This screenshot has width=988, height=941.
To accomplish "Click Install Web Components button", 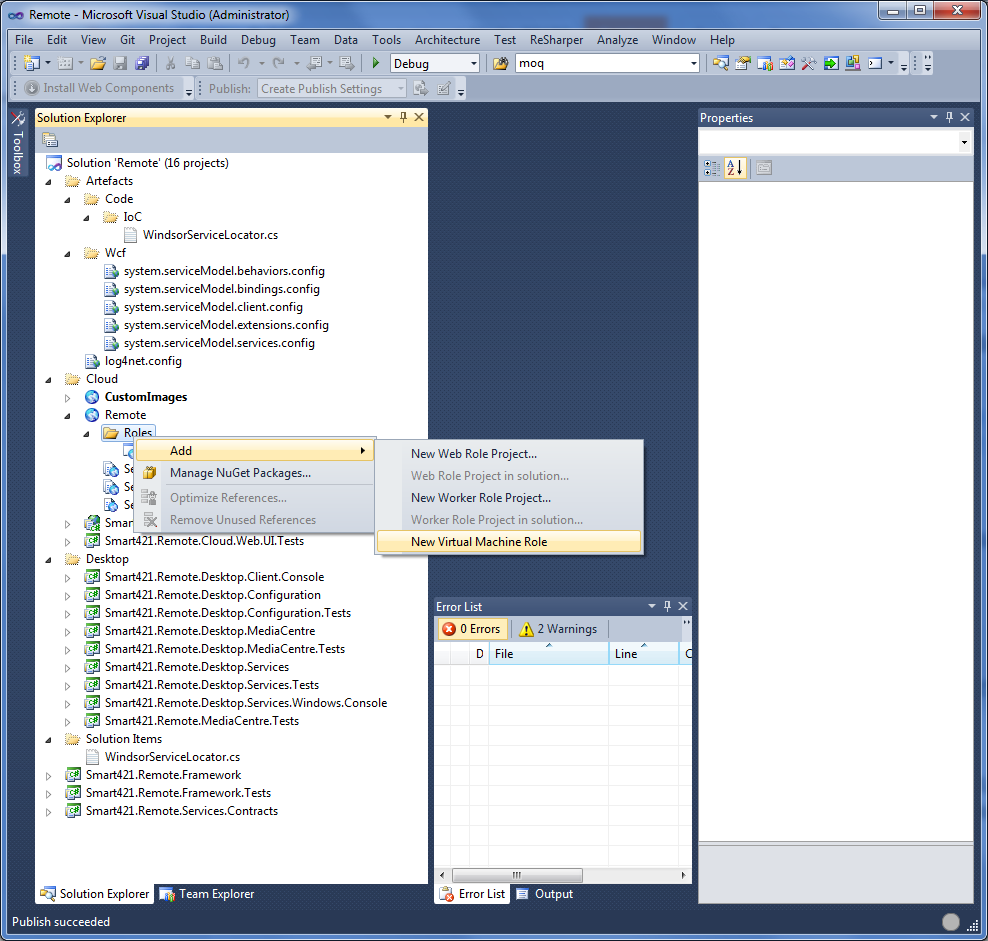I will click(99, 88).
